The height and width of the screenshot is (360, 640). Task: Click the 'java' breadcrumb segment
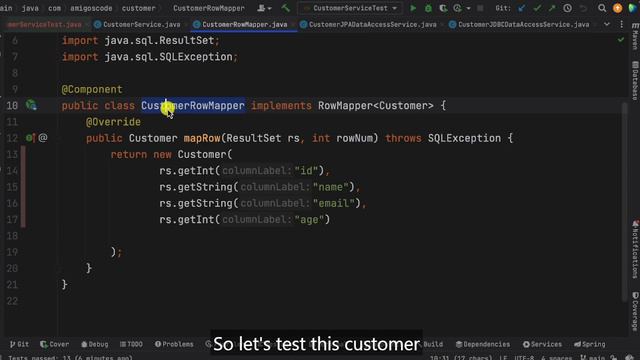[x=30, y=8]
